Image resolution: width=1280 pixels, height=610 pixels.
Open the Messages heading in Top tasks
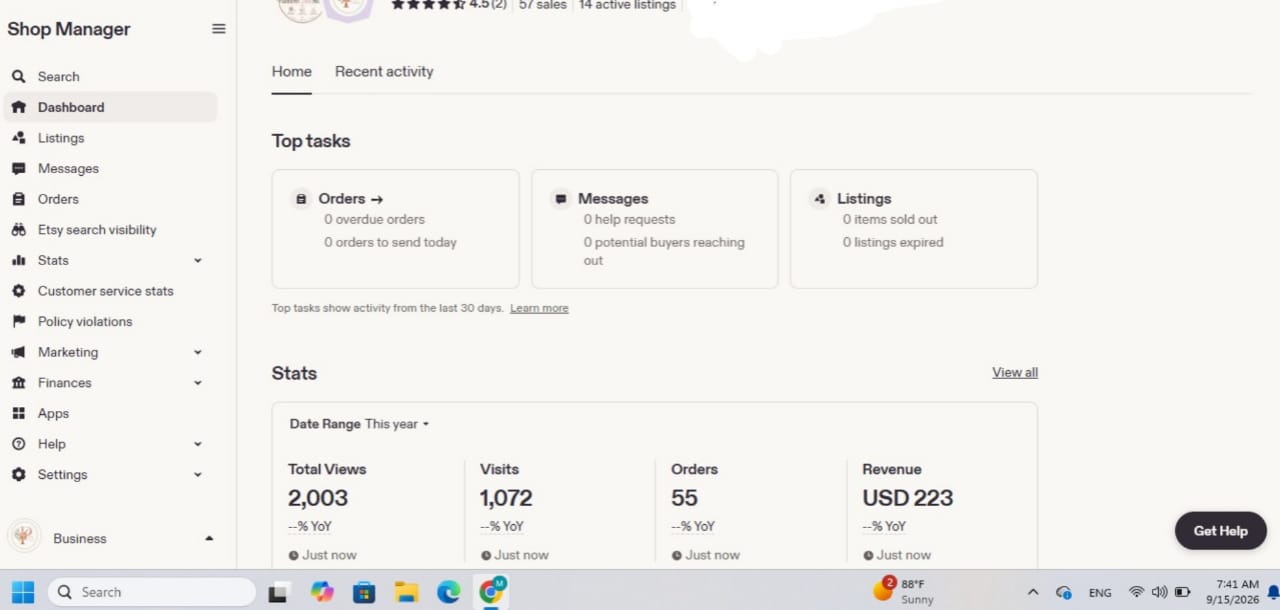pos(613,199)
